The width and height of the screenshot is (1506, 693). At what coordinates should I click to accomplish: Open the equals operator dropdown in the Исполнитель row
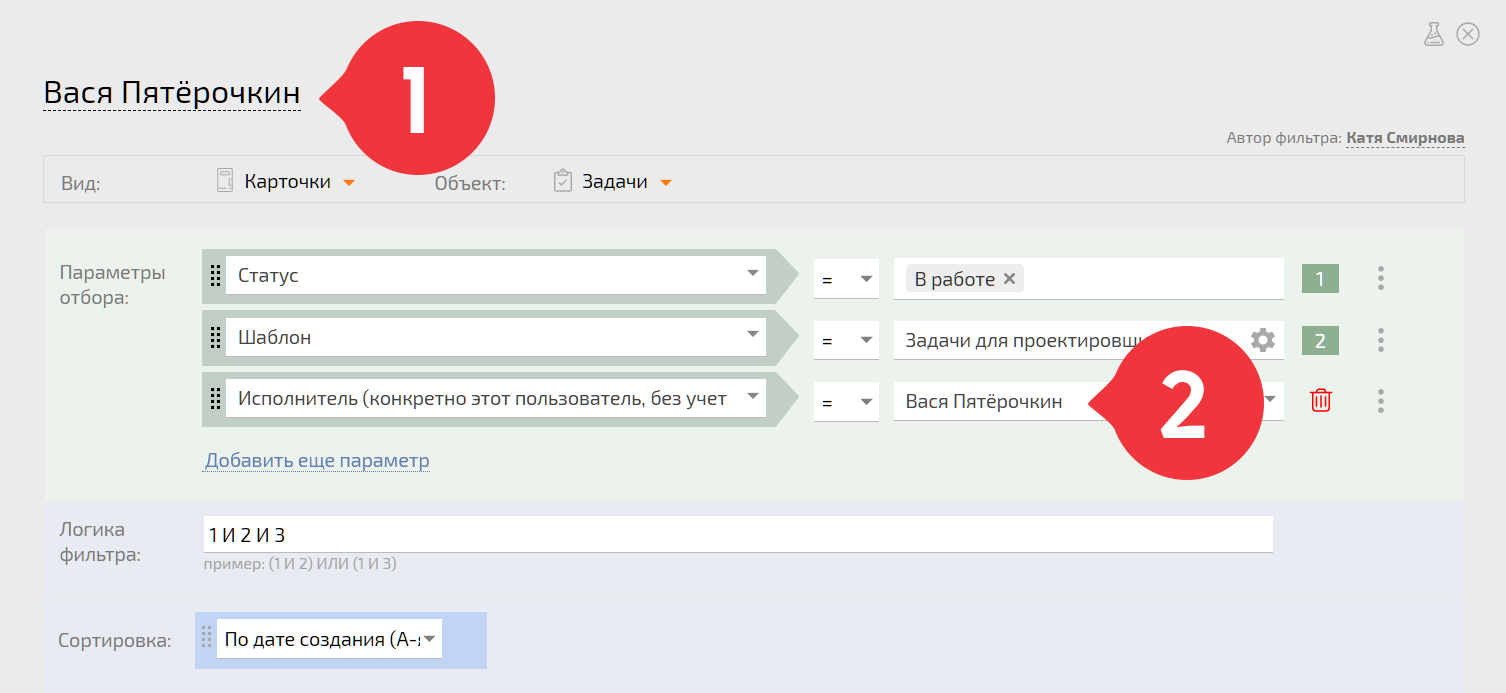[846, 402]
